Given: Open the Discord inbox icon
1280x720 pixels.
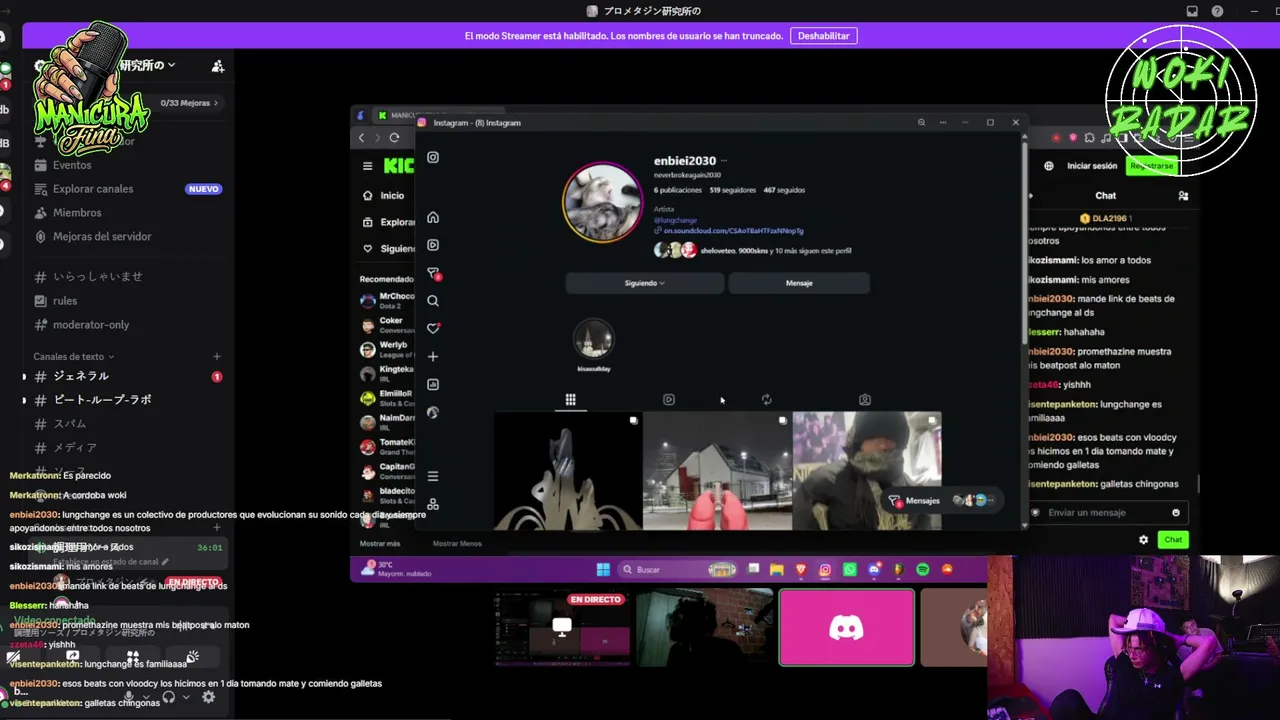Looking at the screenshot, I should (1192, 12).
